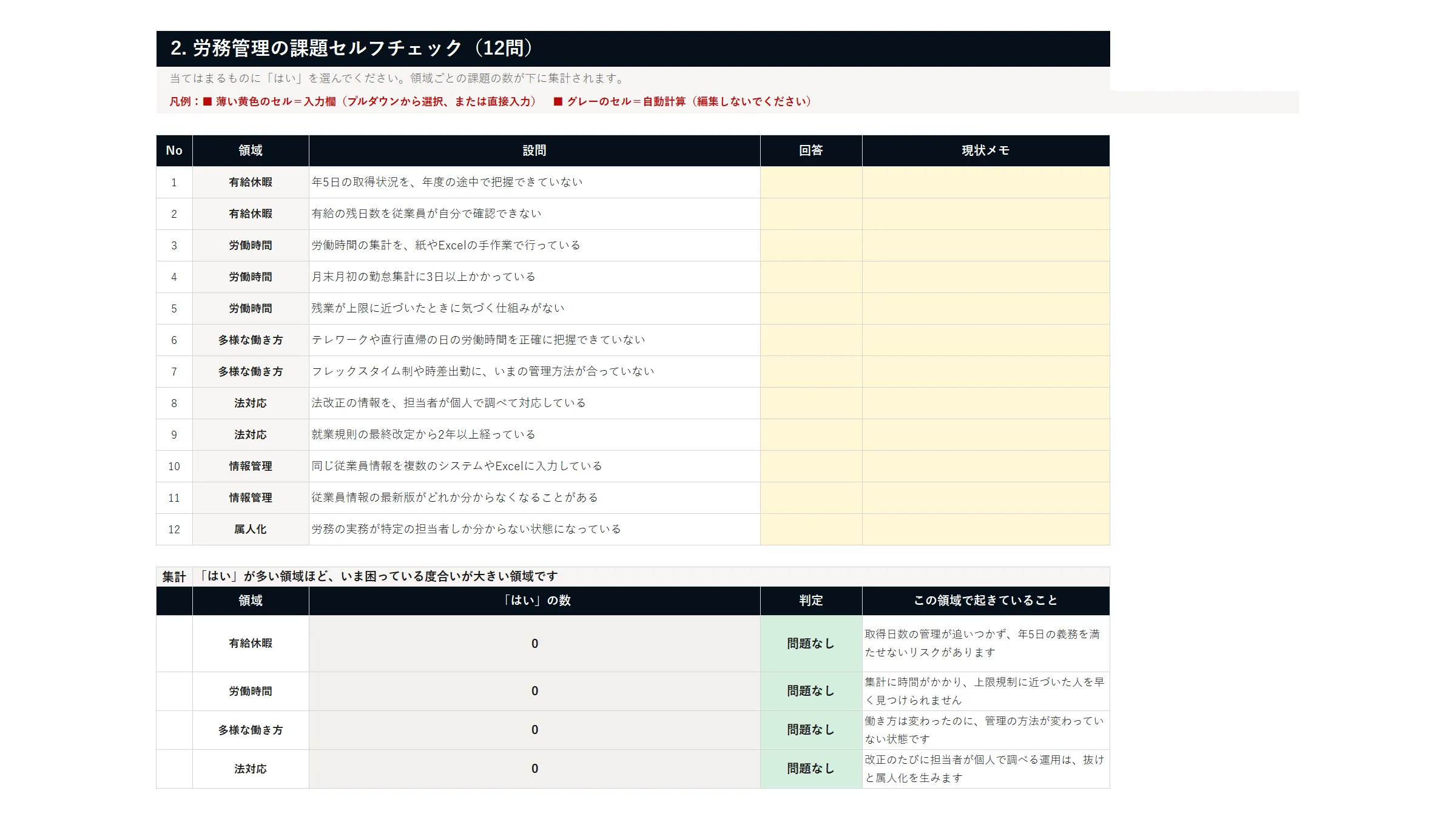Select the text 残業が上限に近づいたときに気づく仕組みがない
Viewport: 1456px width, 819px height.
coord(438,308)
